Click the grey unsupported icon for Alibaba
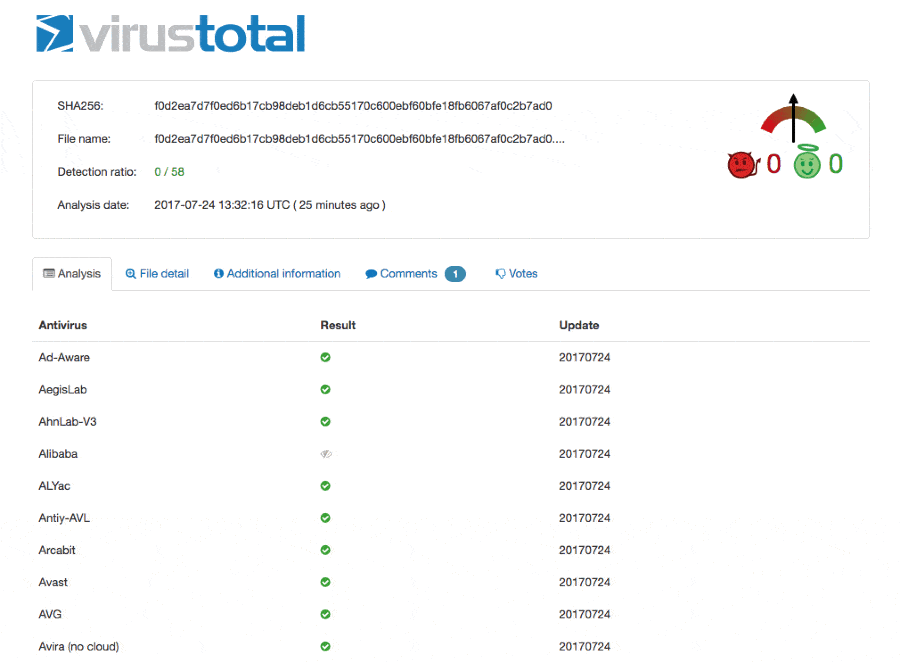The height and width of the screenshot is (662, 900). (325, 454)
